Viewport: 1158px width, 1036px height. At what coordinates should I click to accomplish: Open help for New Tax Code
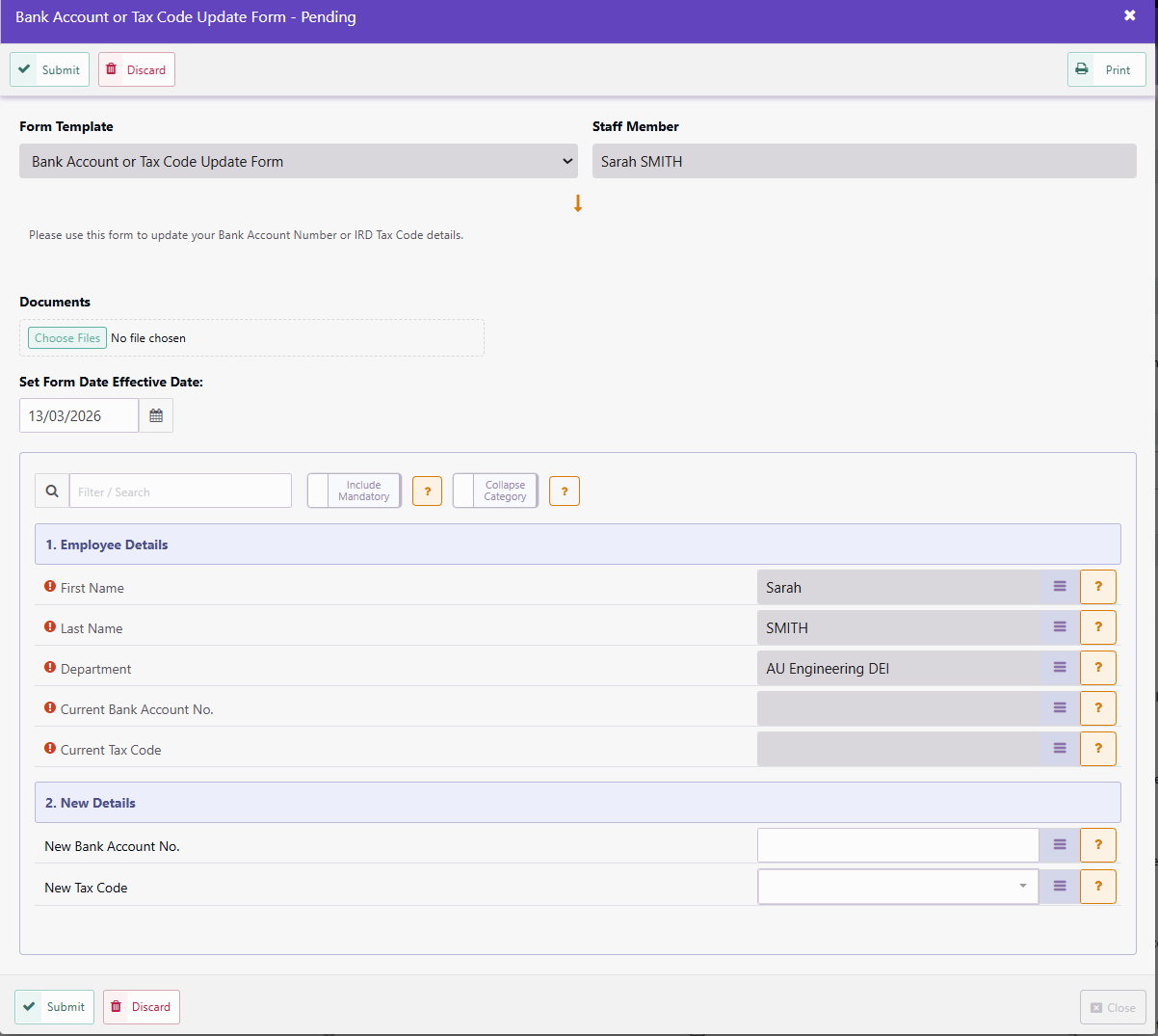[1098, 887]
